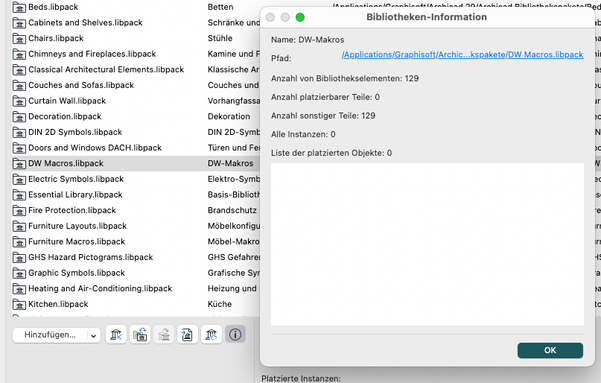Click the Dekoration translated name cell
The height and width of the screenshot is (383, 601).
[229, 117]
